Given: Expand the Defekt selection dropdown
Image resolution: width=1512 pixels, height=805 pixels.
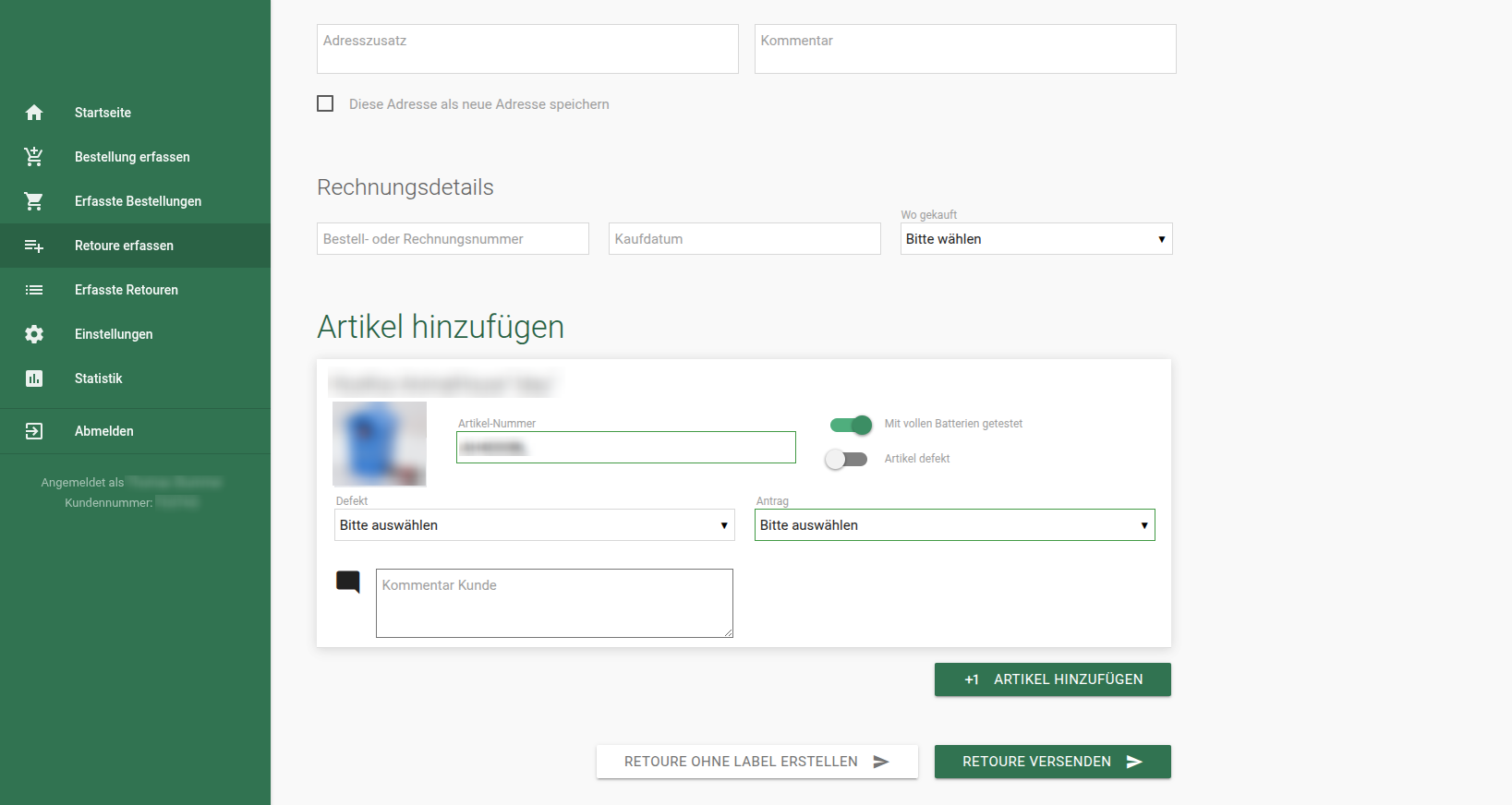Looking at the screenshot, I should point(535,525).
